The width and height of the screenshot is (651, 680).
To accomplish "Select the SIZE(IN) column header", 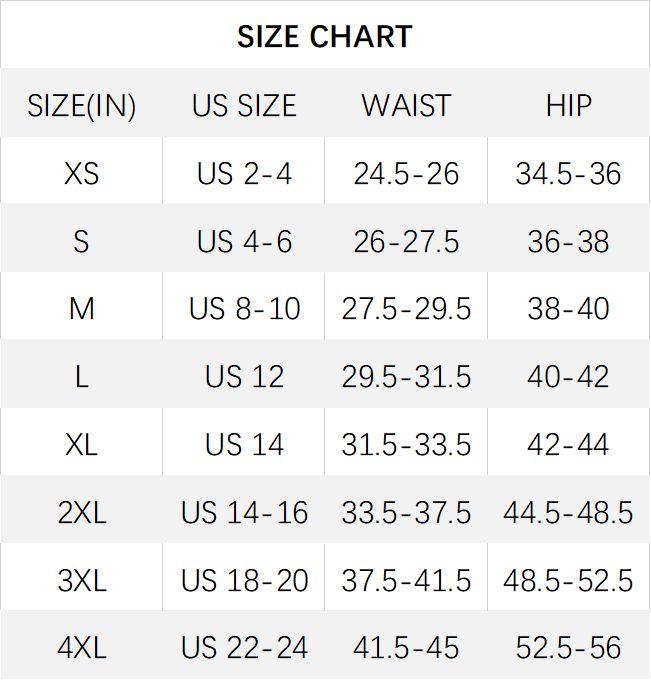I will click(x=81, y=106).
